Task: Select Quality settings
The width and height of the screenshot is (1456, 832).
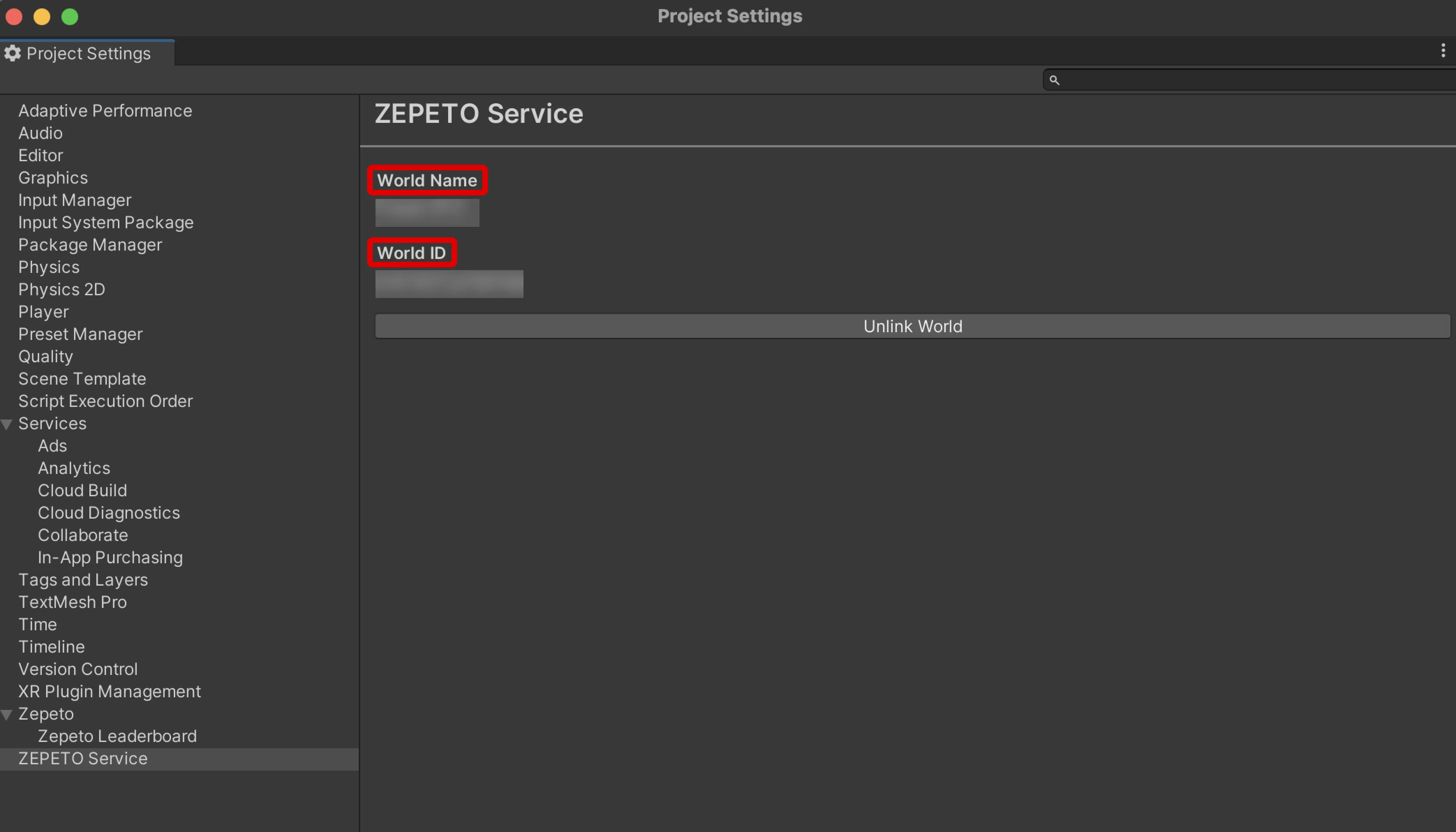Action: (46, 356)
